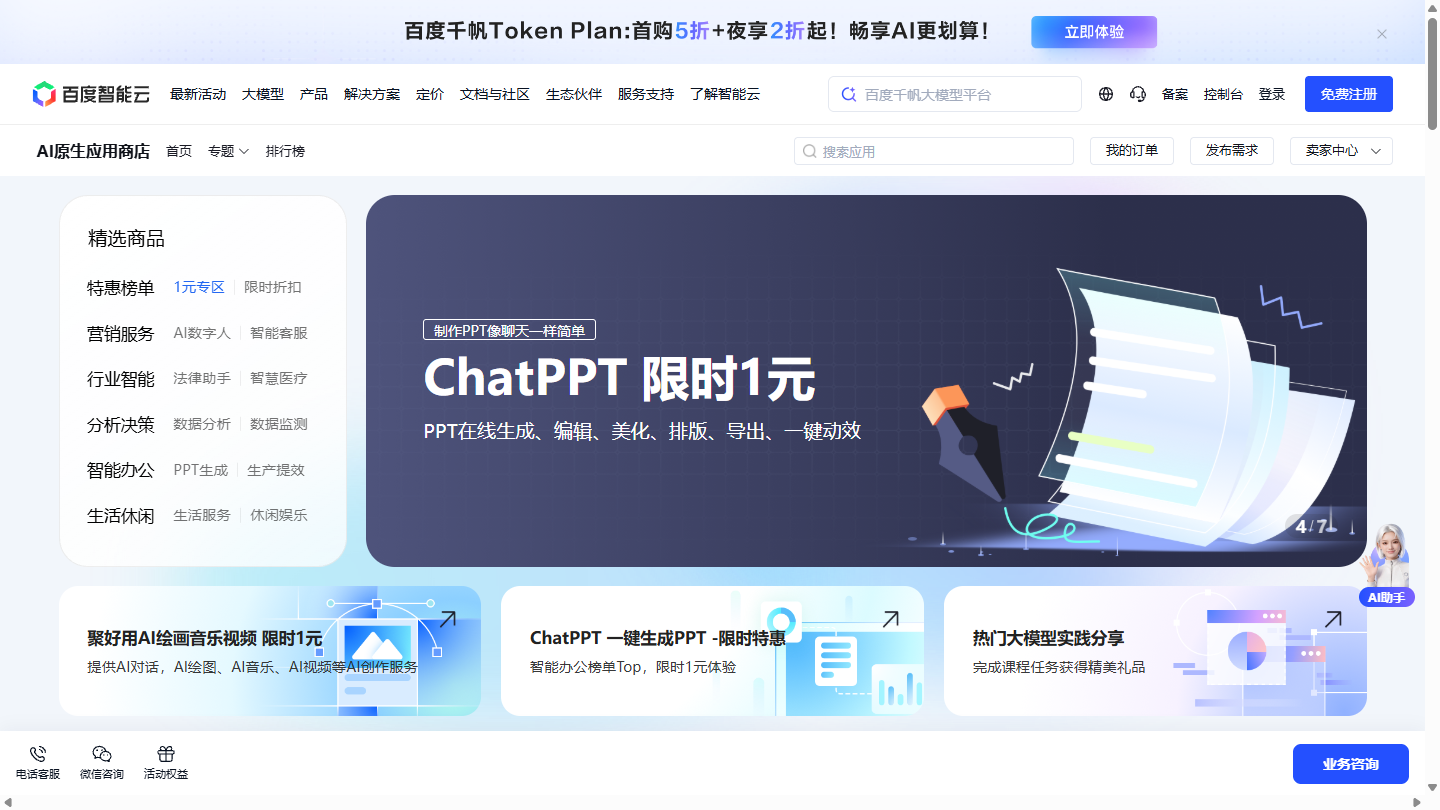Open the 文档与社区 menu
This screenshot has height=810, width=1440.
click(495, 94)
